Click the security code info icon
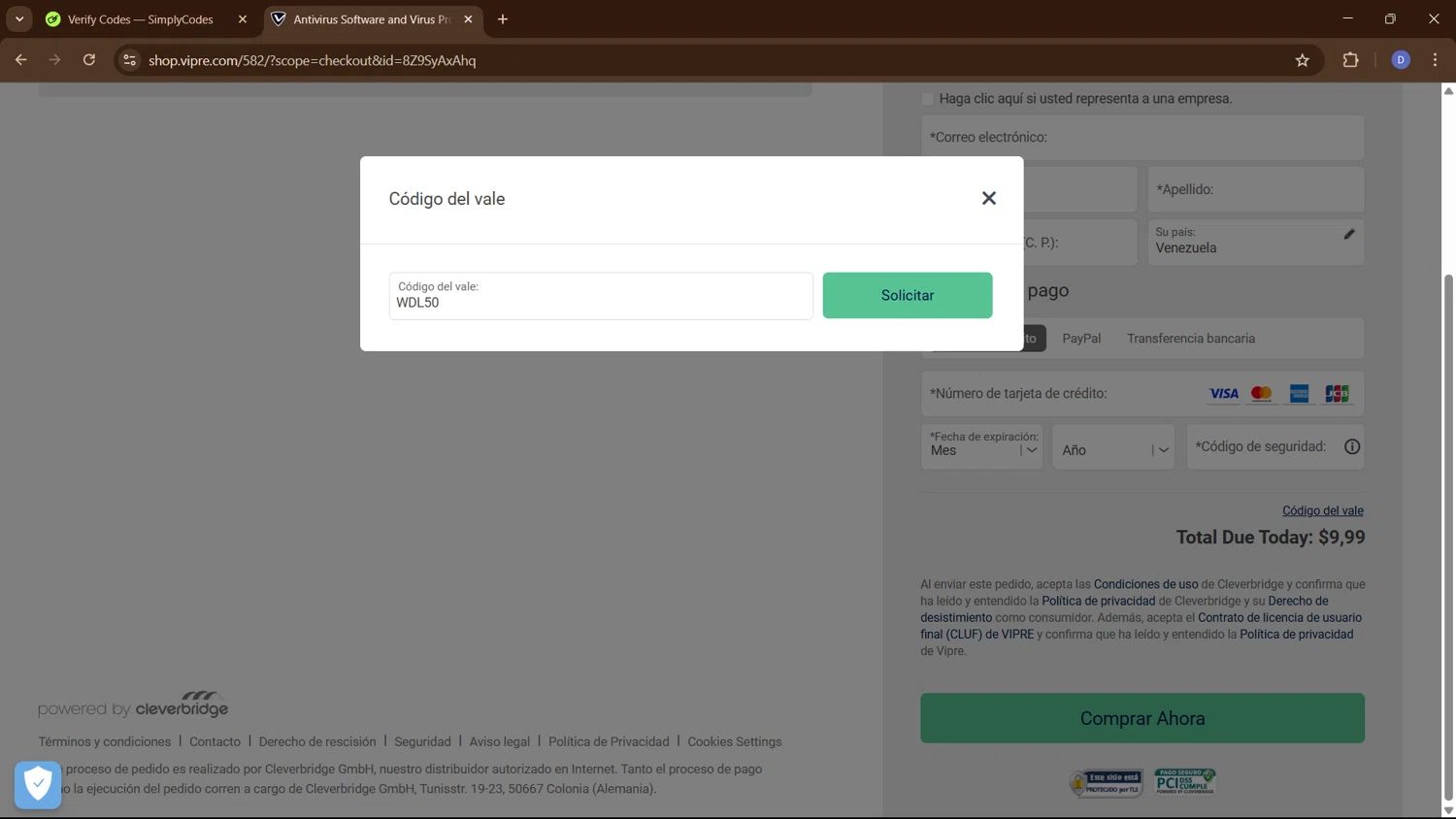 point(1351,446)
